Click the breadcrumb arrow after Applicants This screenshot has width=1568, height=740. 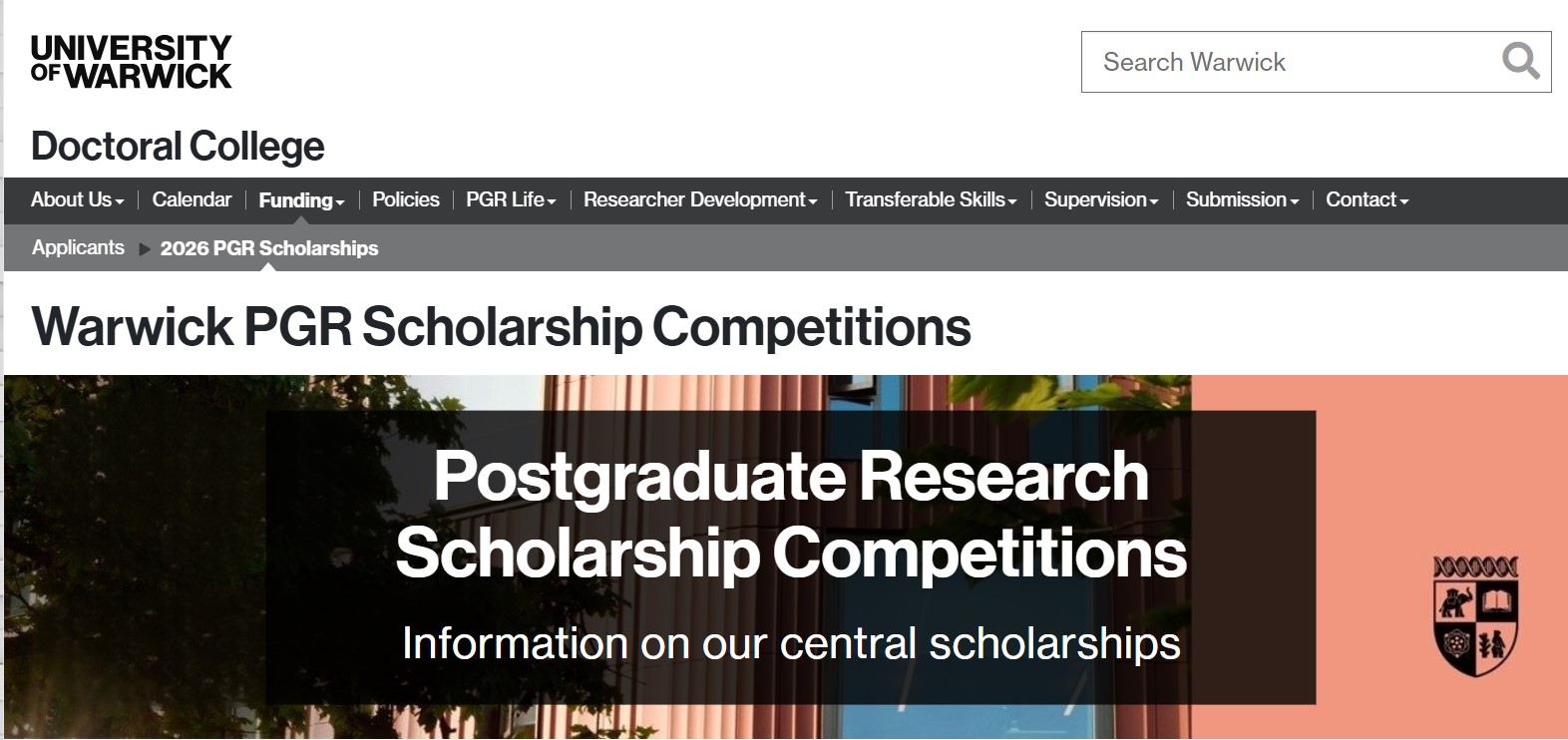click(x=143, y=248)
